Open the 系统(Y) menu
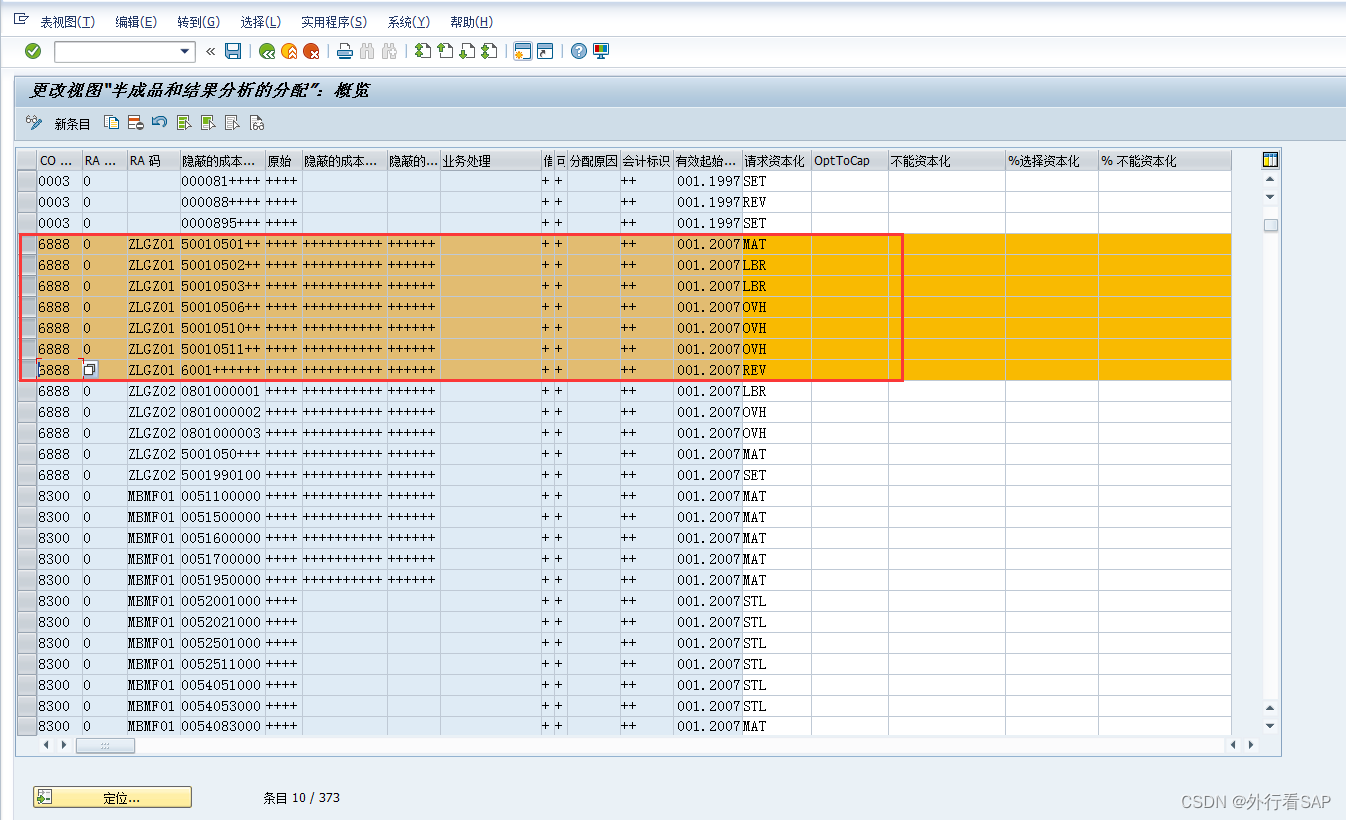The height and width of the screenshot is (820, 1346). 408,22
